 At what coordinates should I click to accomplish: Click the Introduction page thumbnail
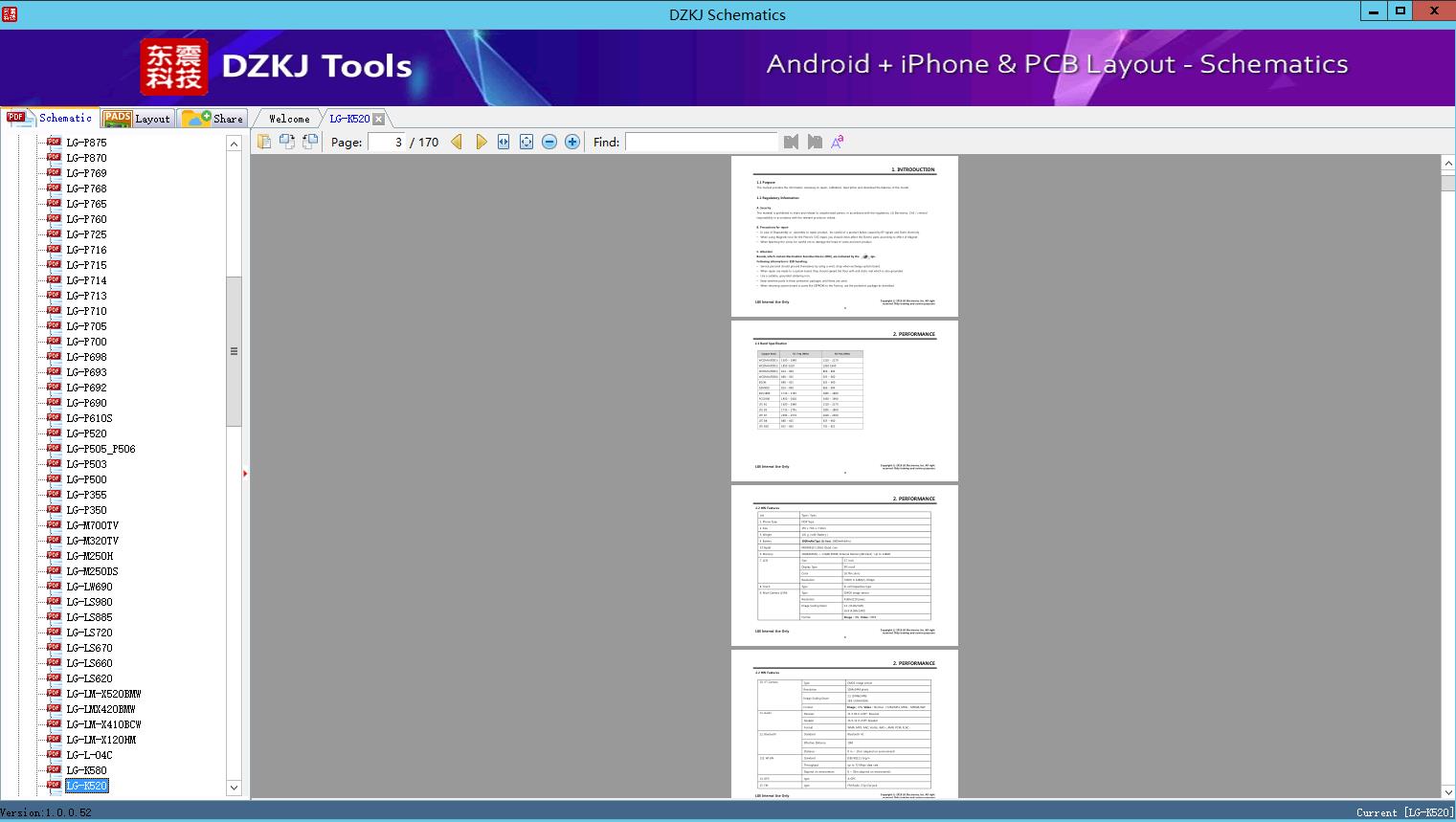pos(844,236)
